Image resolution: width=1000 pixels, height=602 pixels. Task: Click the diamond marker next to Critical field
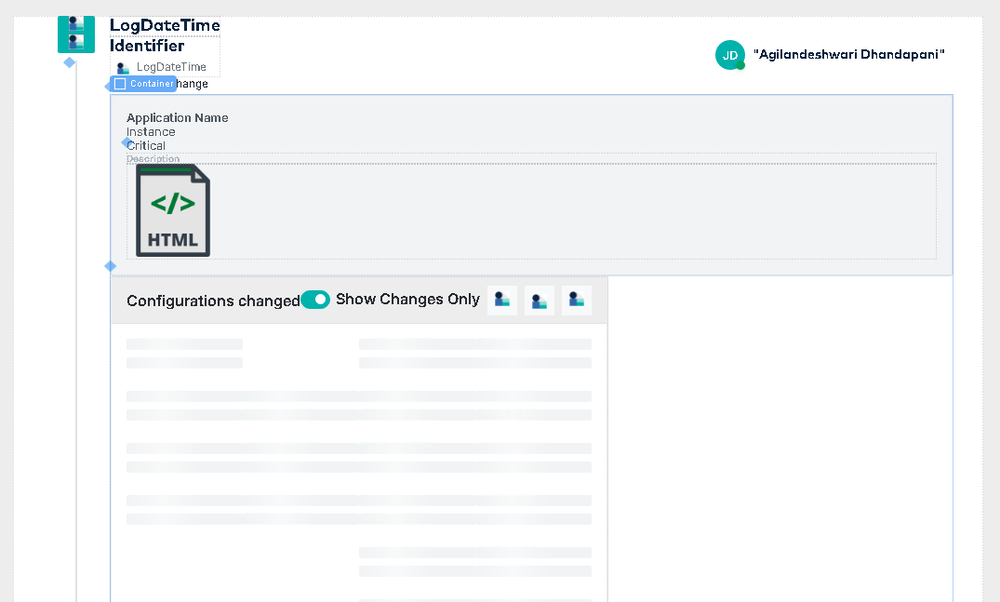coord(126,144)
